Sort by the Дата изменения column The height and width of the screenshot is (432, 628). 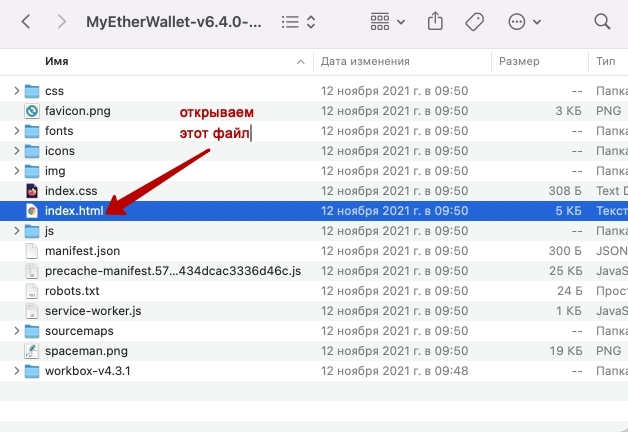(365, 61)
